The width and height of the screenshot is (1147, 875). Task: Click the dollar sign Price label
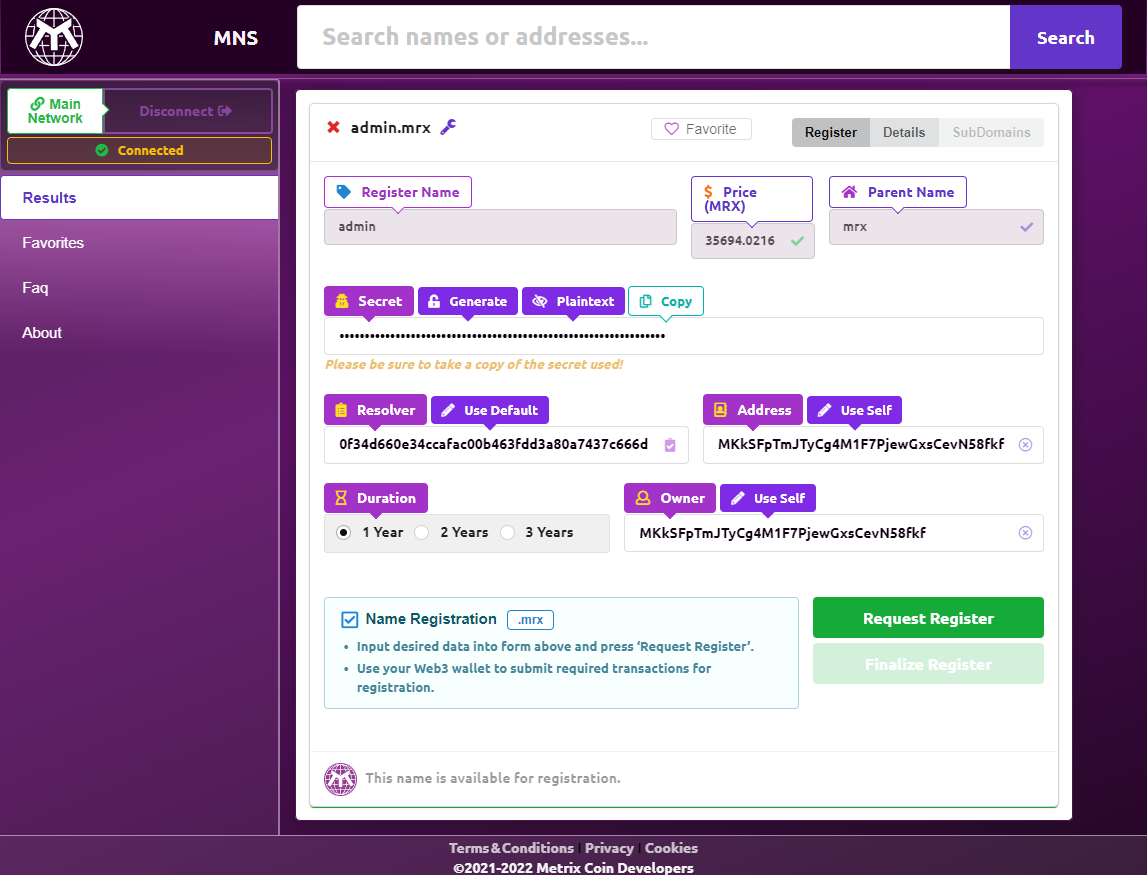pos(752,199)
